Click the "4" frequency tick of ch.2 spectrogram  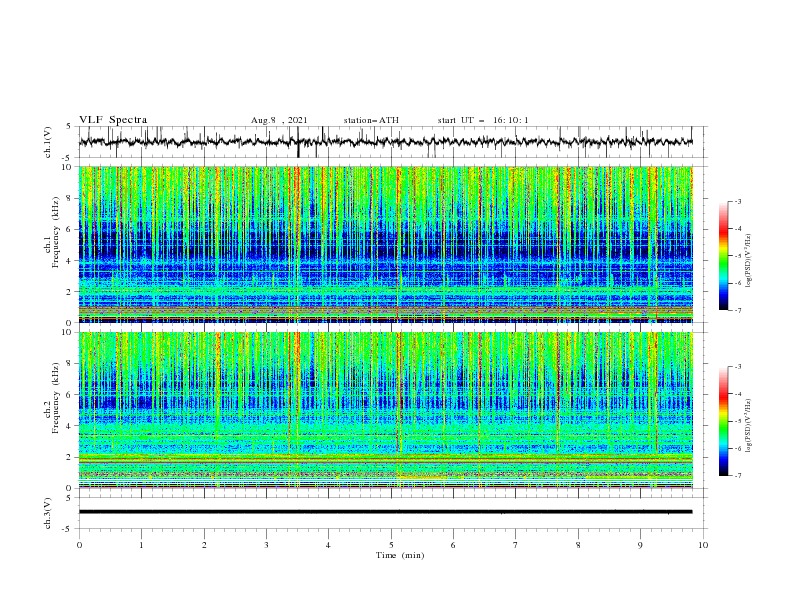tap(69, 426)
